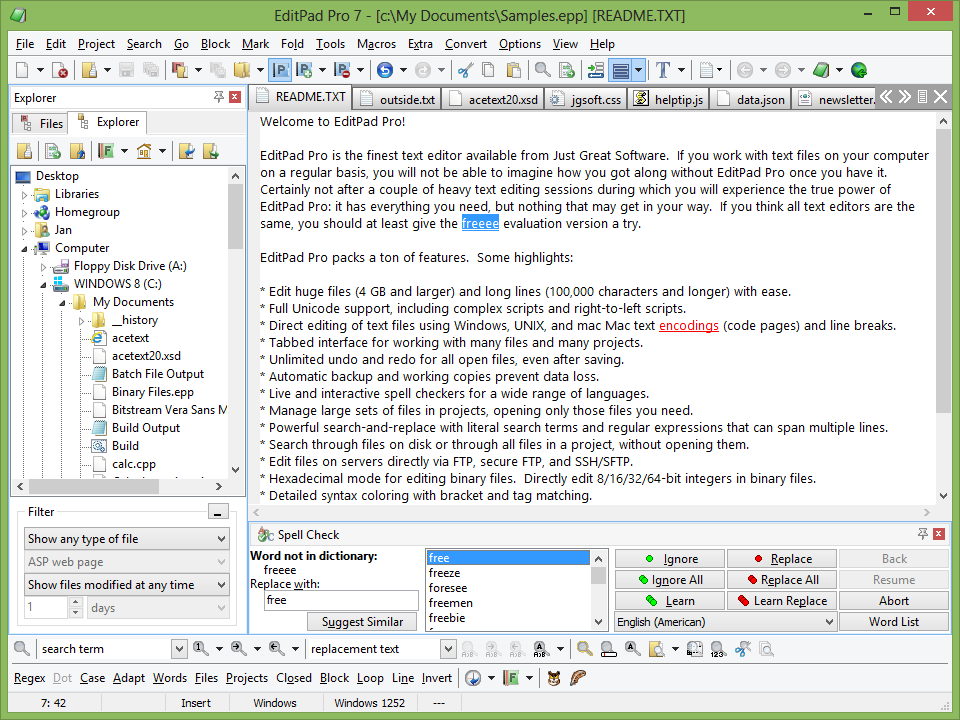Click the search History clock icon
Screen dimensions: 960x720
click(473, 678)
